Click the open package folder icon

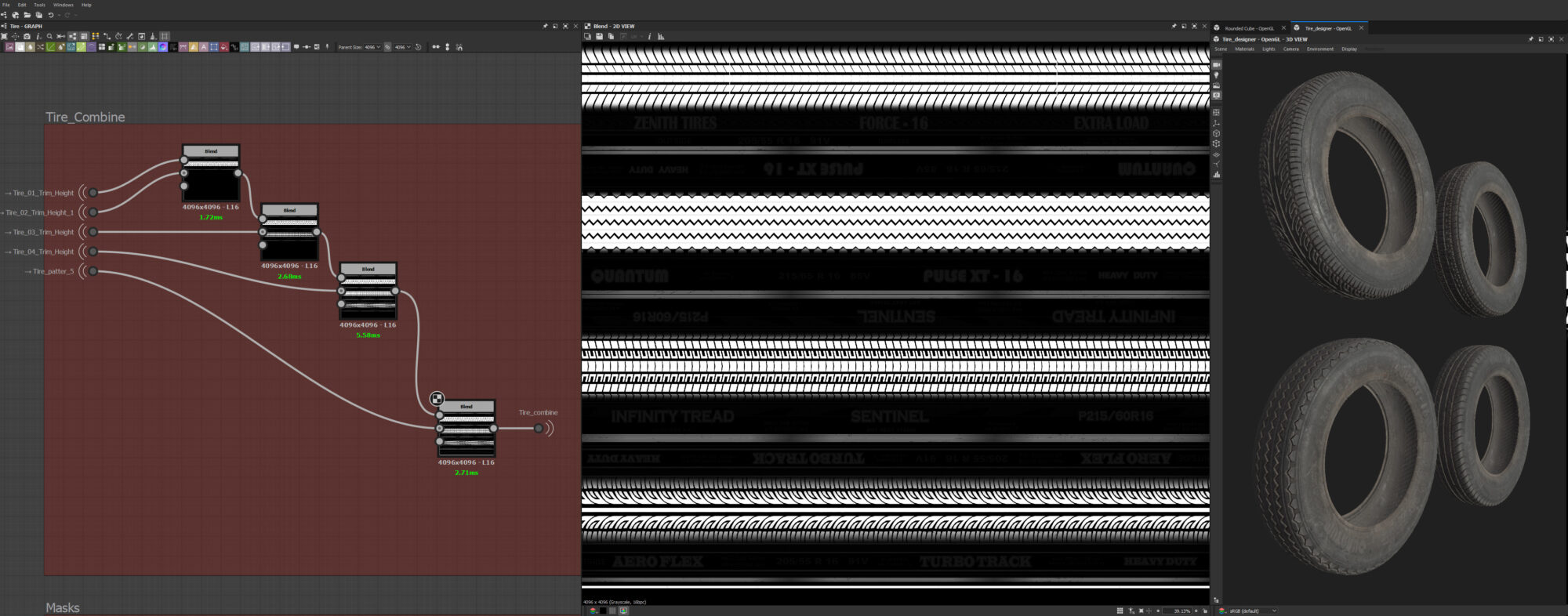click(x=27, y=15)
